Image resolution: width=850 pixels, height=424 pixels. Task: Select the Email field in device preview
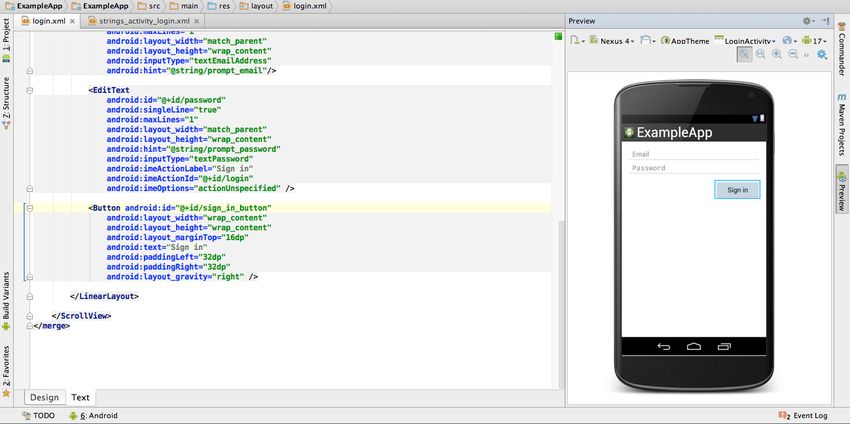693,155
